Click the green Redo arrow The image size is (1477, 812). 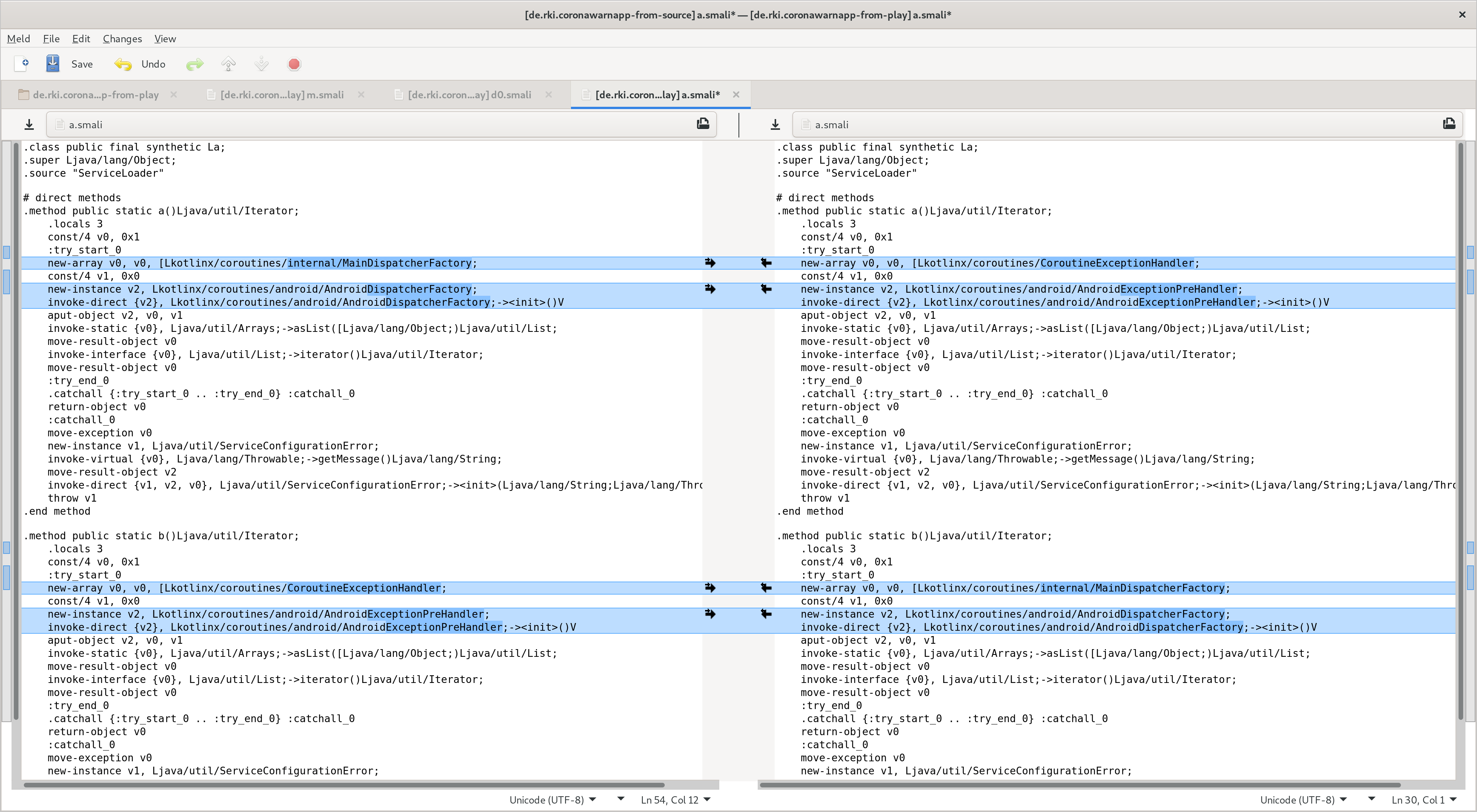[195, 64]
